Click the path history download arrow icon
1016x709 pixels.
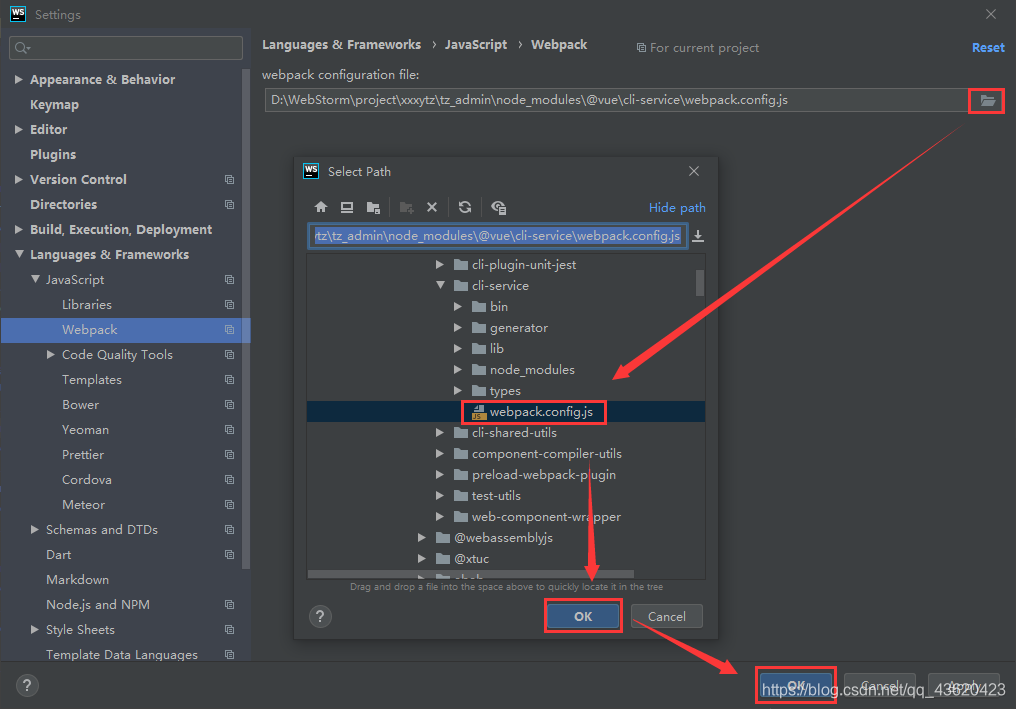698,236
